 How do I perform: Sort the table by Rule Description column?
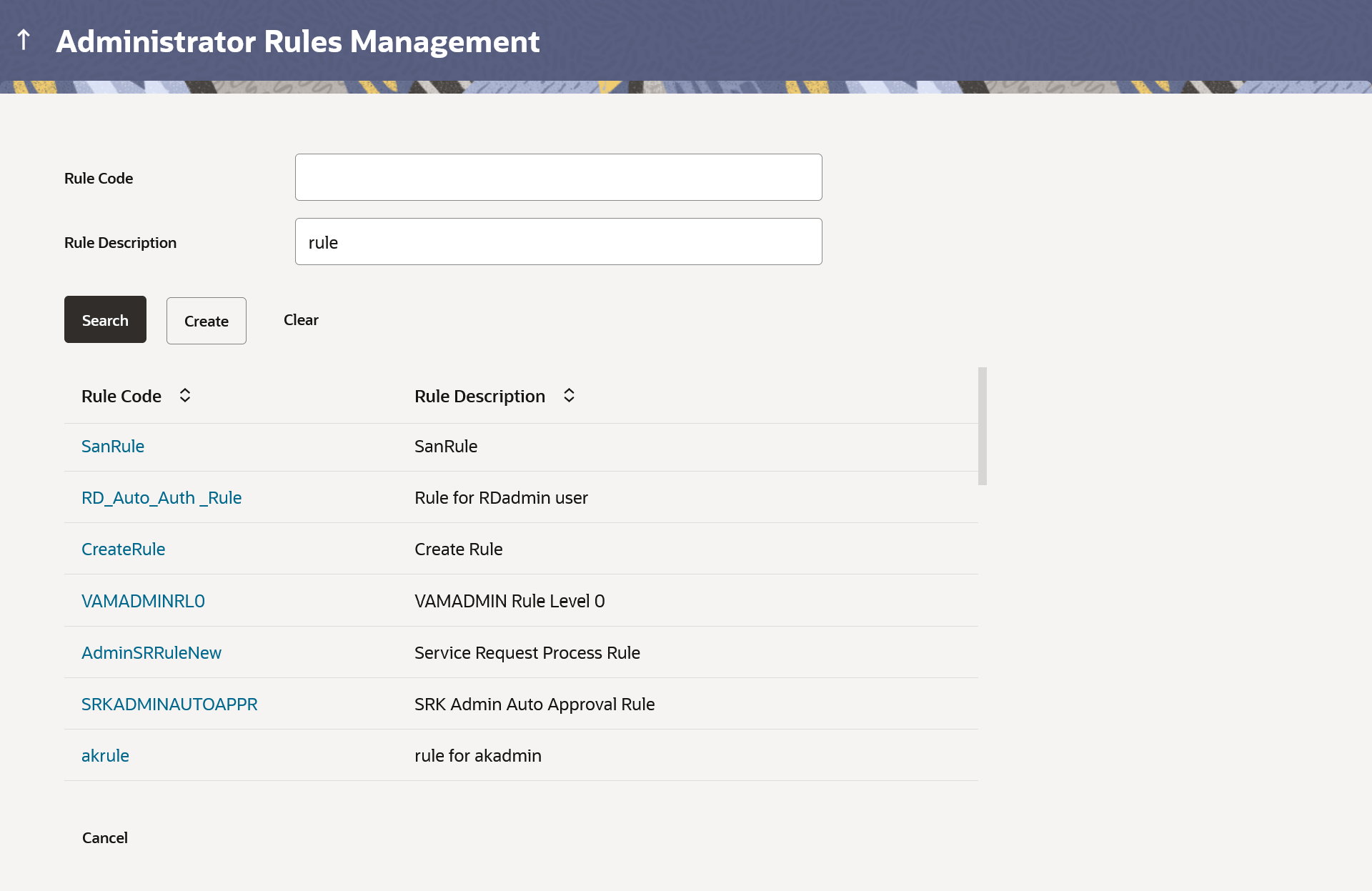[x=570, y=395]
